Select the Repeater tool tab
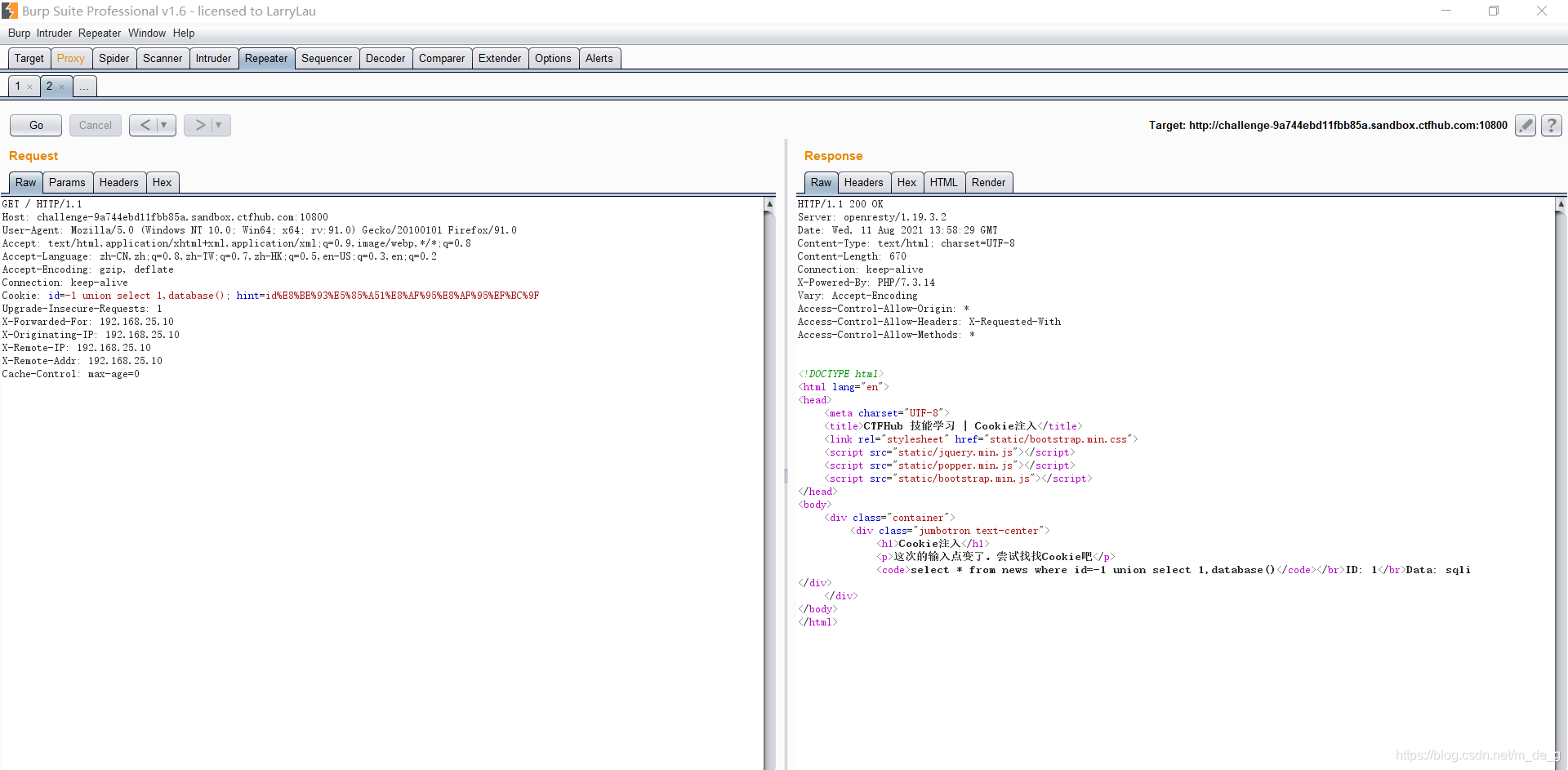 266,58
